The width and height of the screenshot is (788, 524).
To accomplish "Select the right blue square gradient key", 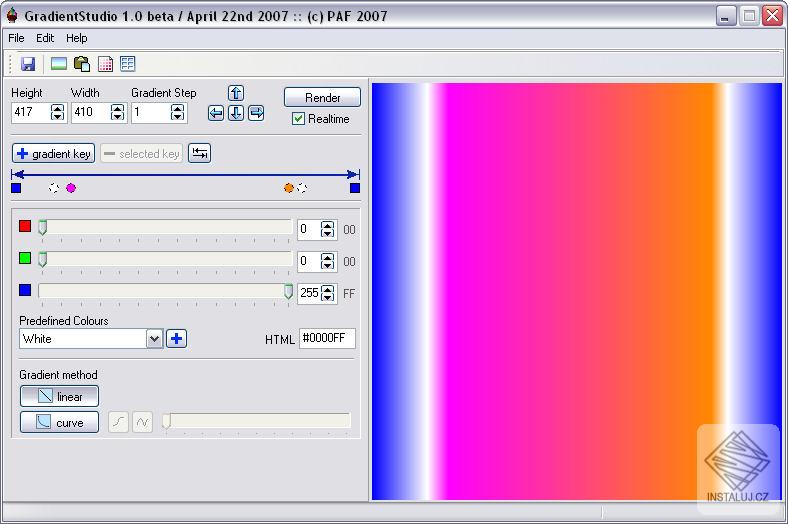I will click(355, 188).
